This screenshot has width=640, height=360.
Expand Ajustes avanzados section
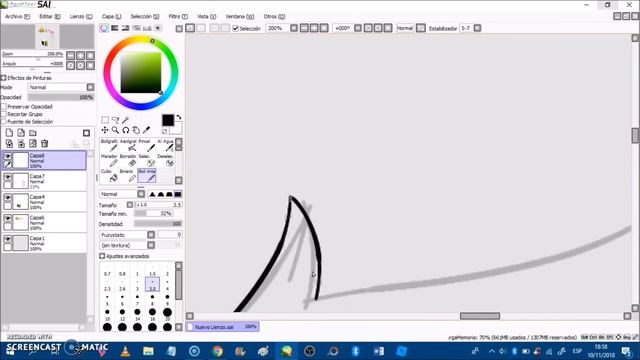pyautogui.click(x=102, y=256)
